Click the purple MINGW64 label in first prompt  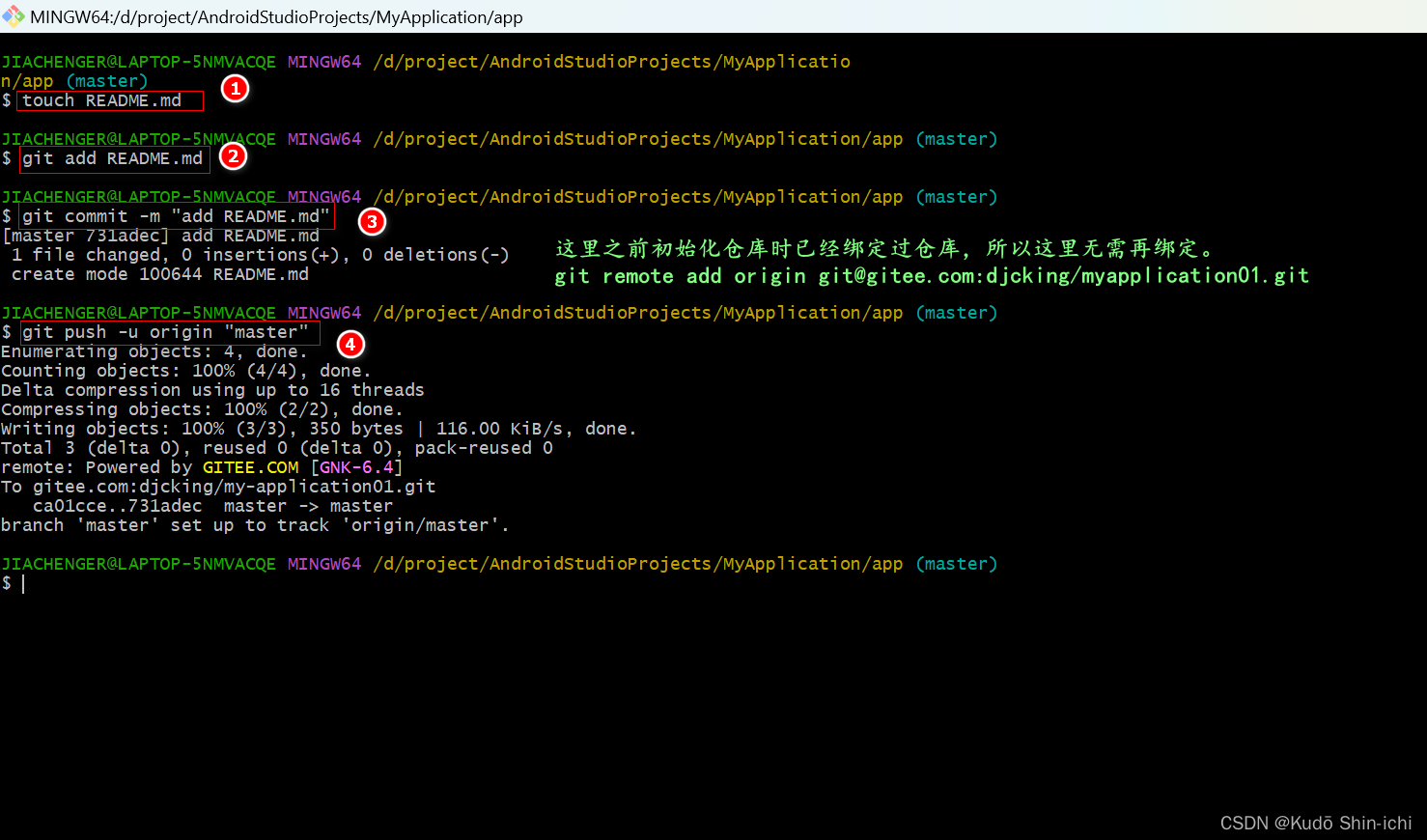click(323, 61)
